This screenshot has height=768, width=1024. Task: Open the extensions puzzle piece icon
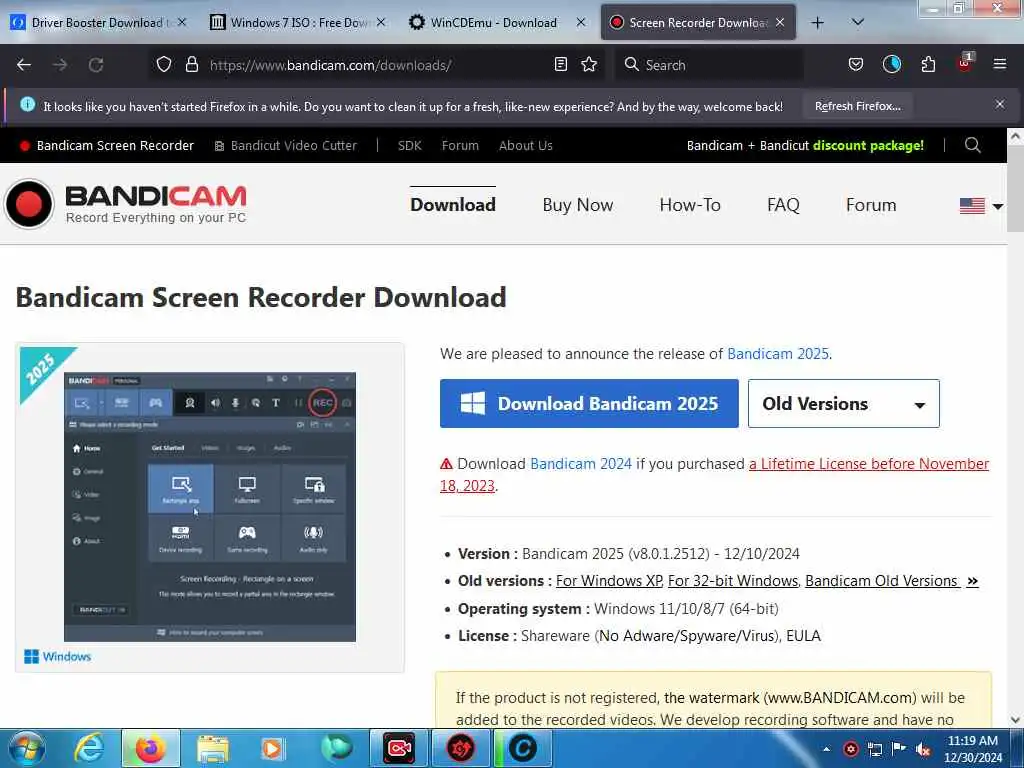pyautogui.click(x=928, y=65)
